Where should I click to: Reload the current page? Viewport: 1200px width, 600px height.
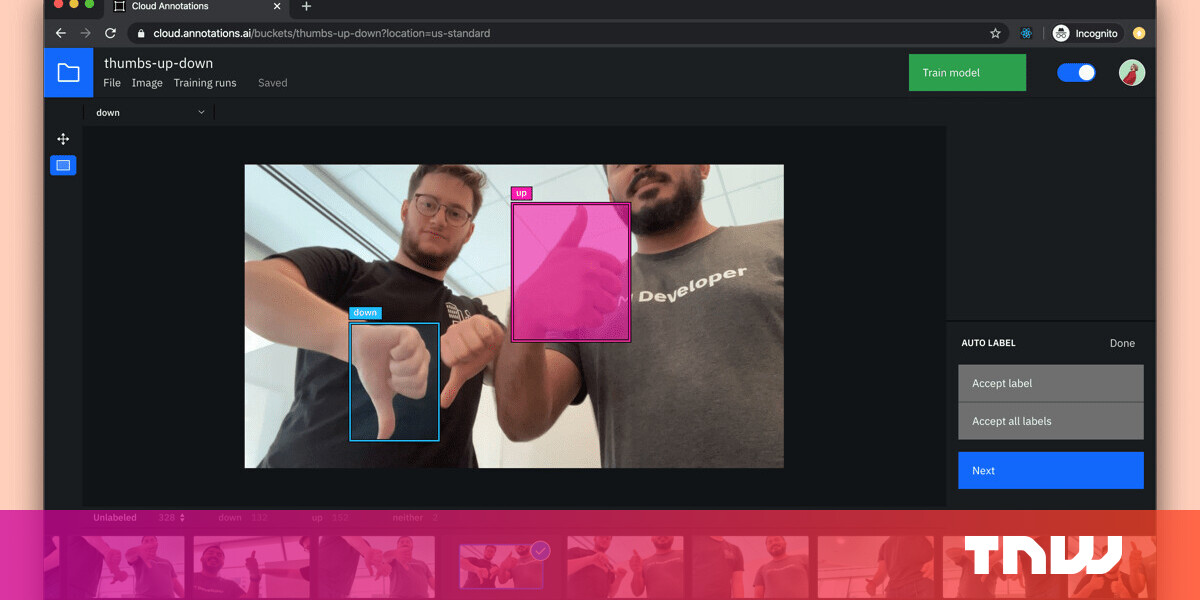pyautogui.click(x=110, y=32)
